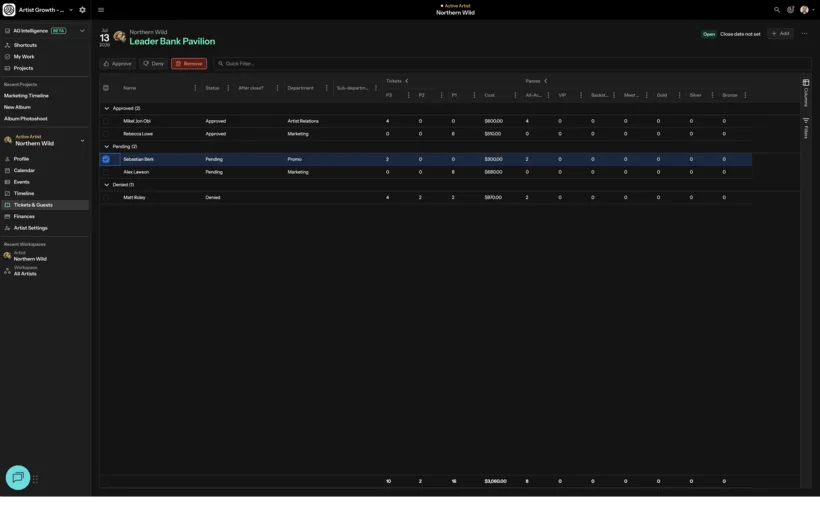
Task: Expand the AG Intelligence section chevron
Action: pyautogui.click(x=82, y=31)
